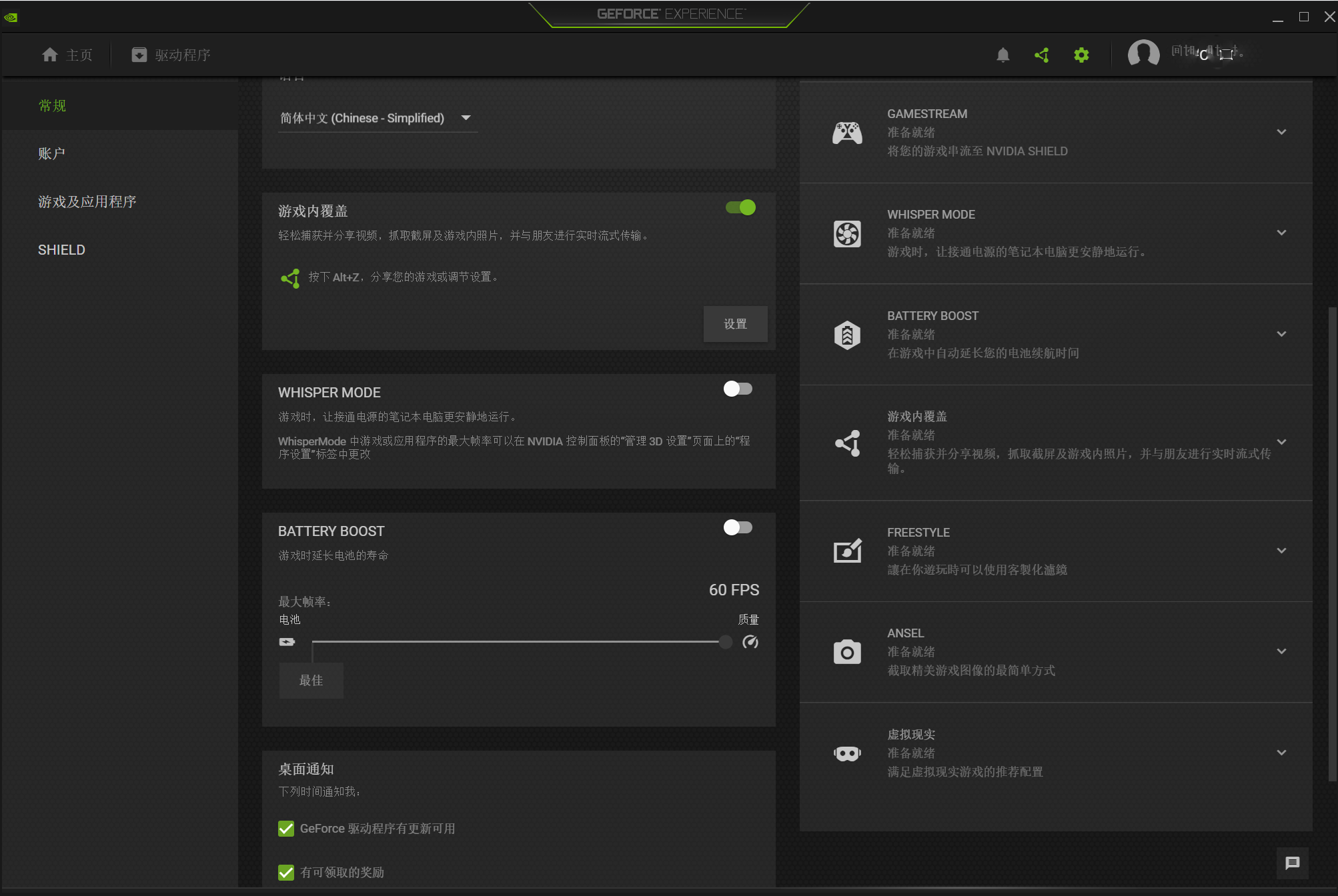This screenshot has width=1338, height=896.
Task: Click the home icon beside 主页
Action: coord(50,55)
